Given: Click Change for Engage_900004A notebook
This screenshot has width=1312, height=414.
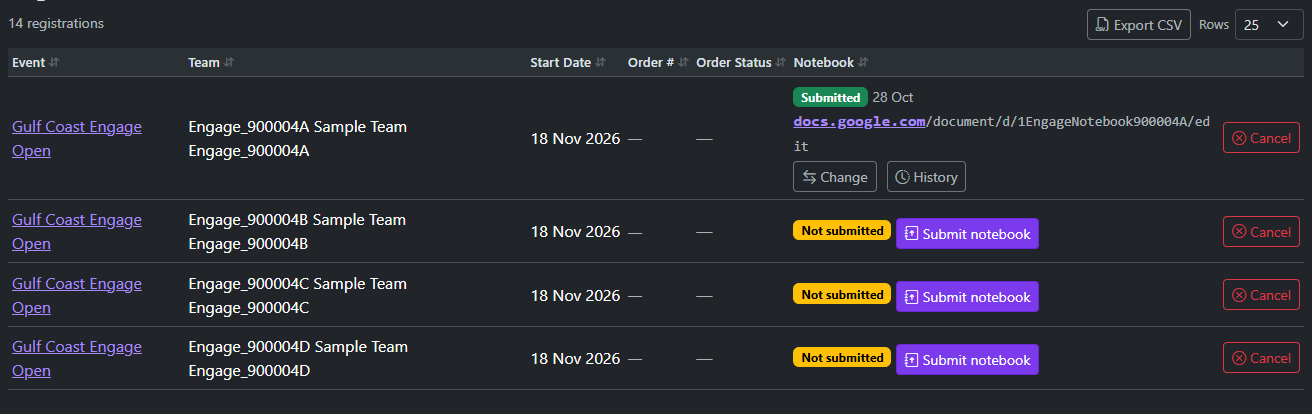Looking at the screenshot, I should (x=835, y=177).
